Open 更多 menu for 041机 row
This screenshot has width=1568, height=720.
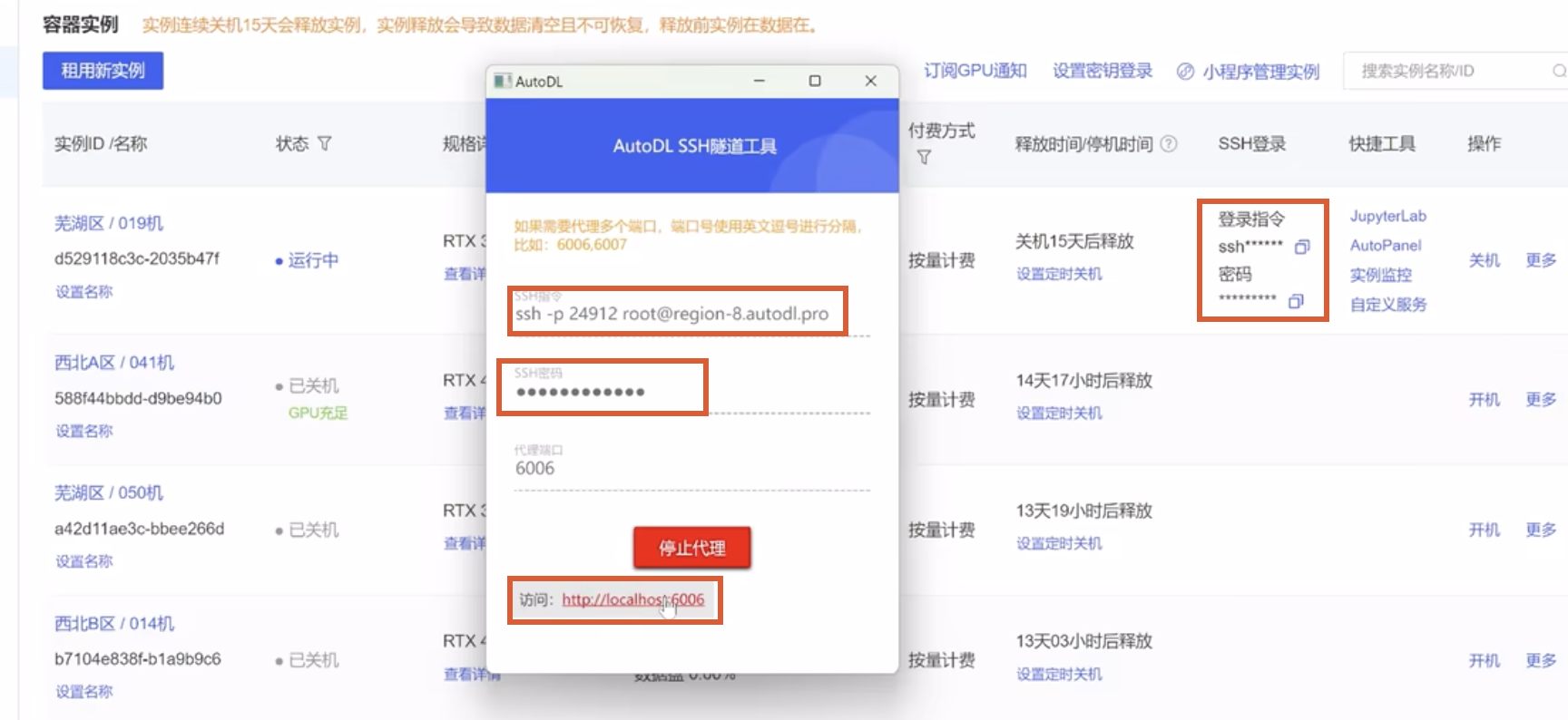(x=1541, y=399)
